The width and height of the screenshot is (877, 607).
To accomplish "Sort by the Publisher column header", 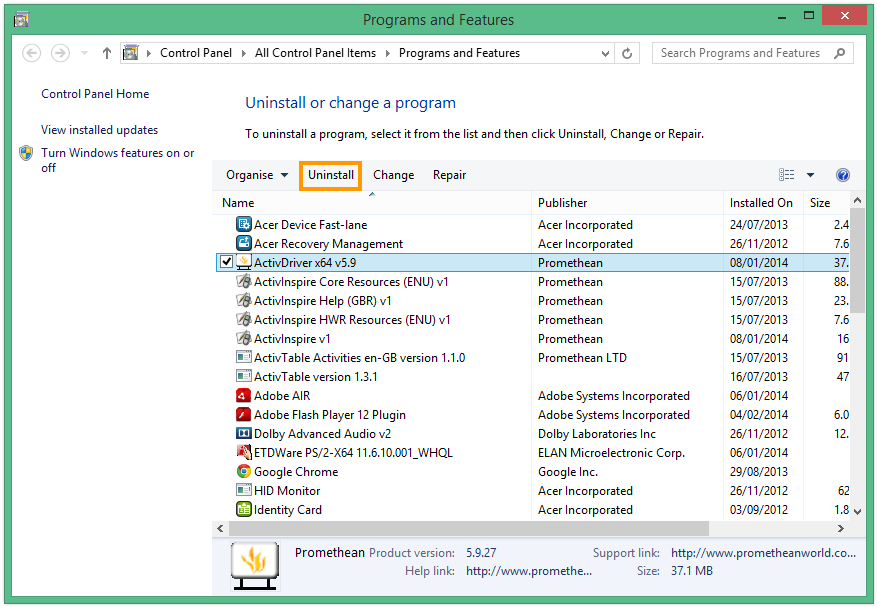I will tap(627, 203).
